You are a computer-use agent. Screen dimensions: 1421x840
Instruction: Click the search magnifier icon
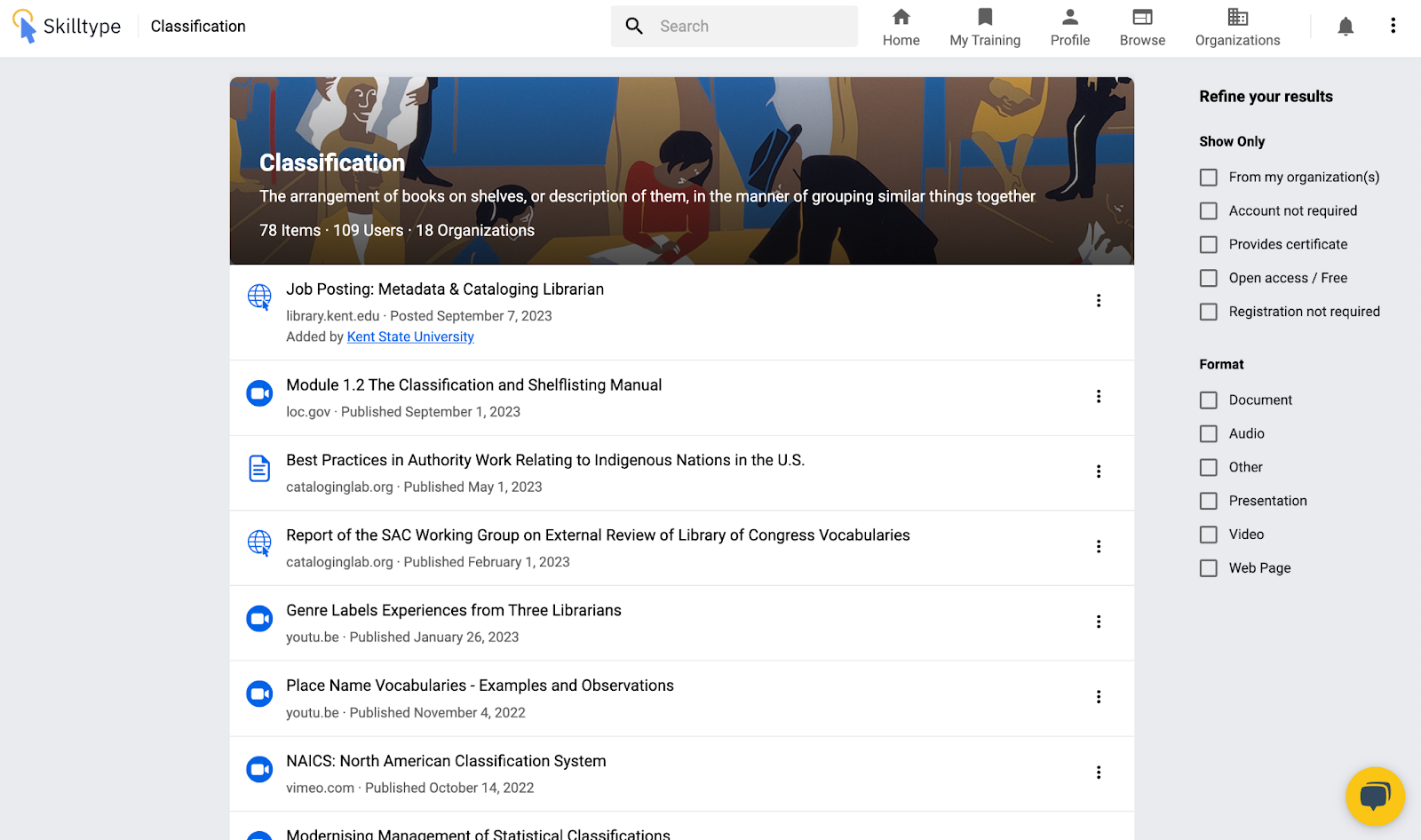pyautogui.click(x=634, y=27)
